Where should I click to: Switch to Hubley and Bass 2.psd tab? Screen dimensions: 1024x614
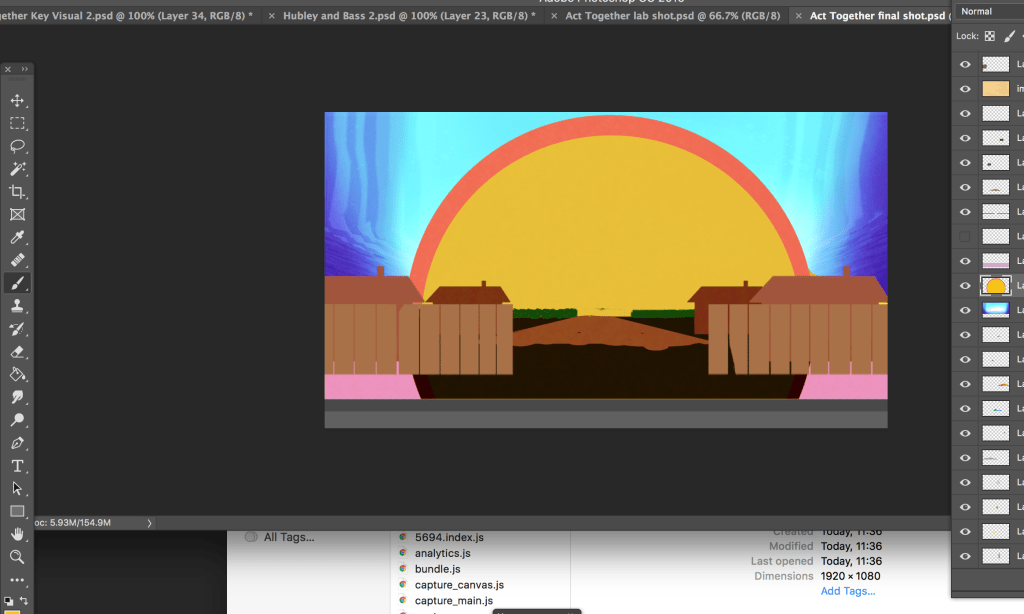click(x=408, y=16)
